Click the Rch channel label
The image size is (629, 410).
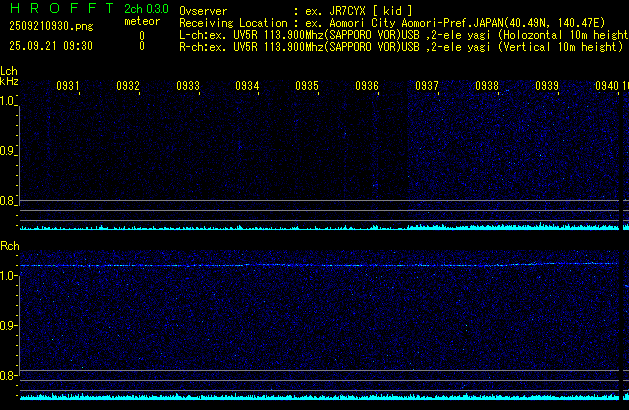tap(9, 246)
